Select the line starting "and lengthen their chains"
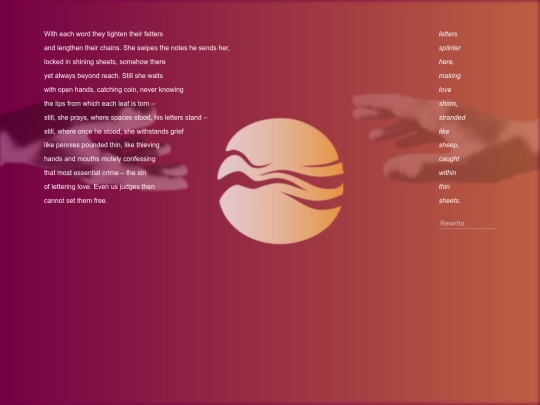The height and width of the screenshot is (405, 540). pos(136,48)
